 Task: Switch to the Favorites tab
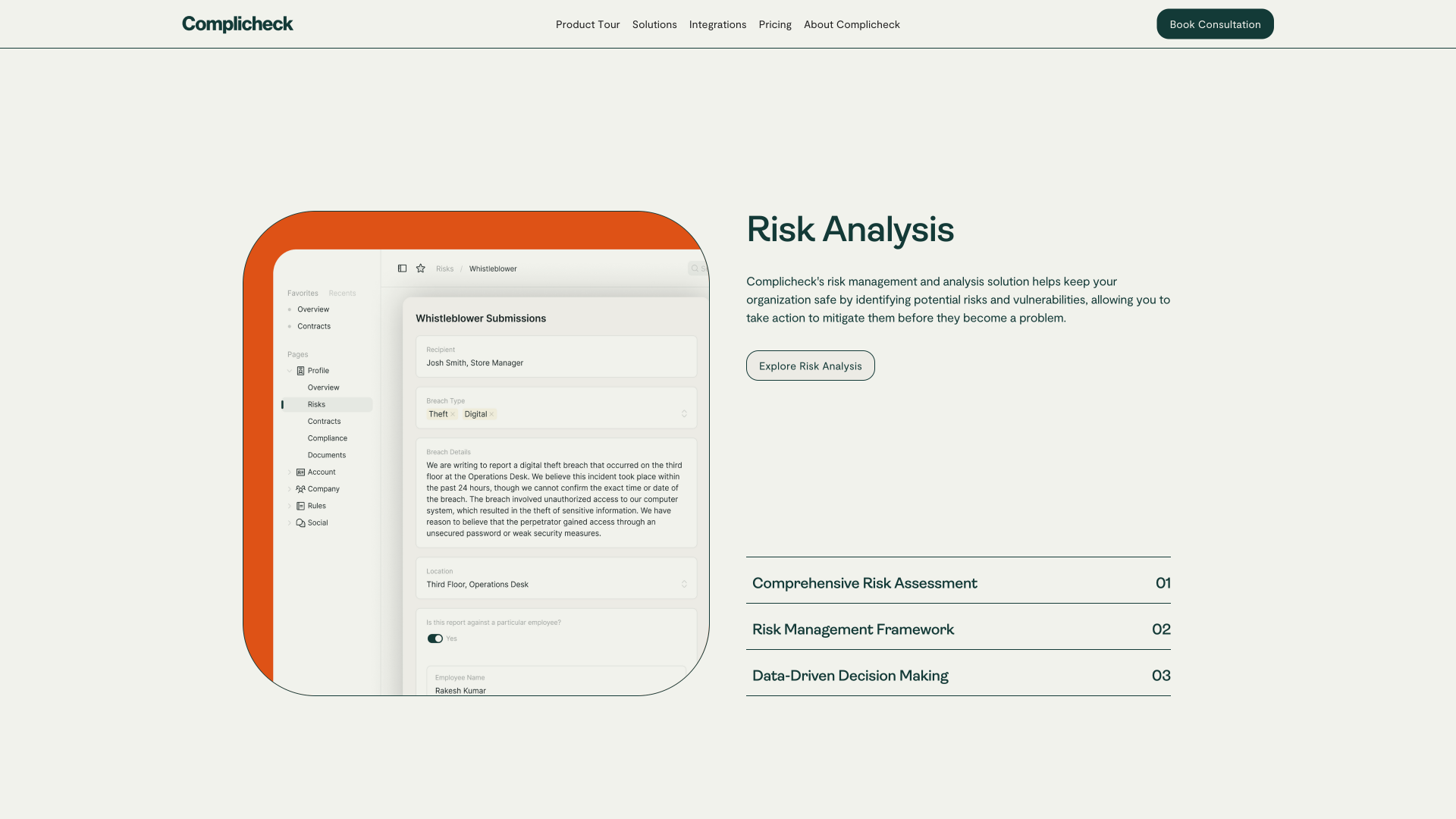coord(303,293)
